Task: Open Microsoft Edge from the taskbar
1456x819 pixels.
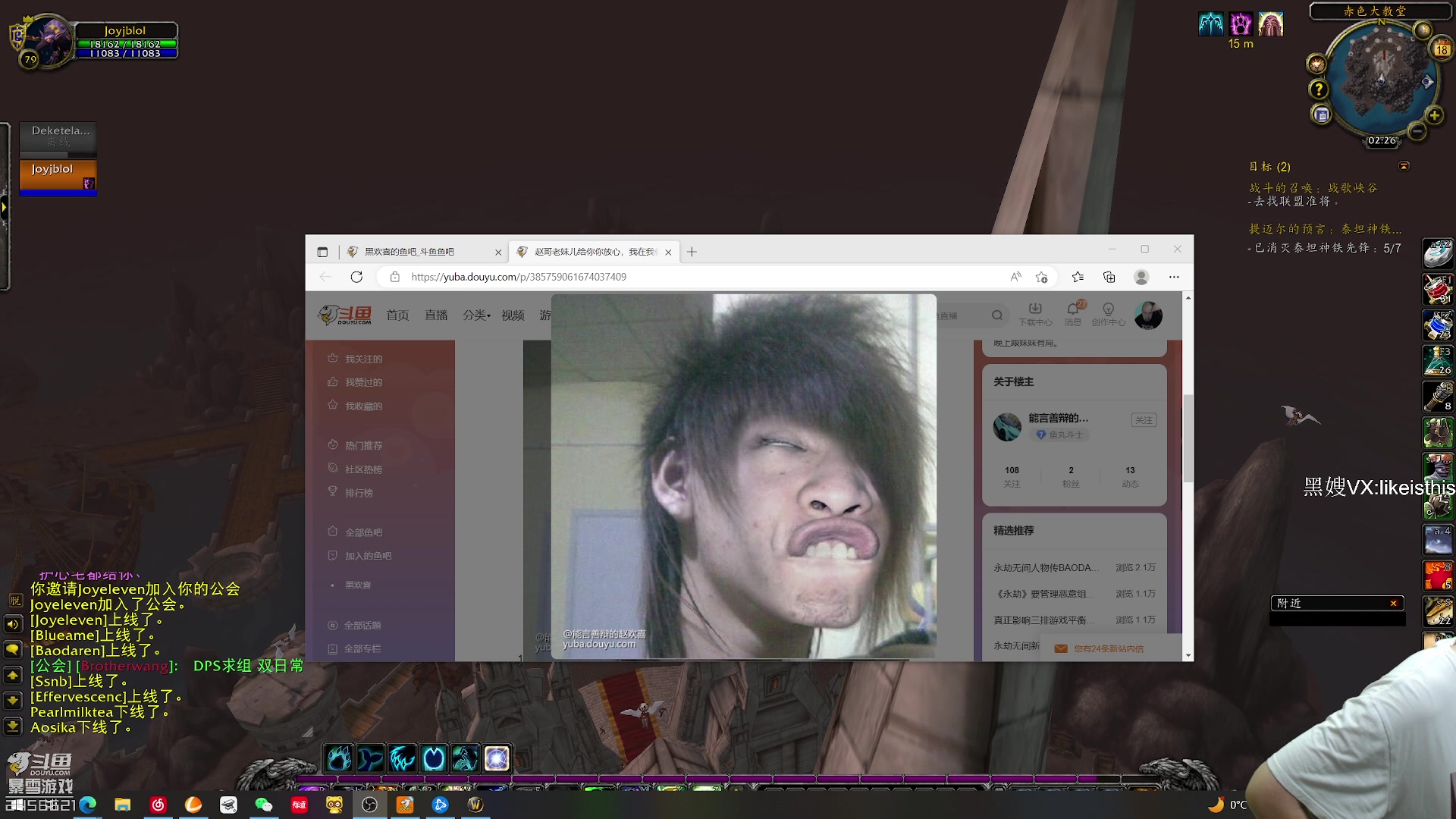Action: 88,805
